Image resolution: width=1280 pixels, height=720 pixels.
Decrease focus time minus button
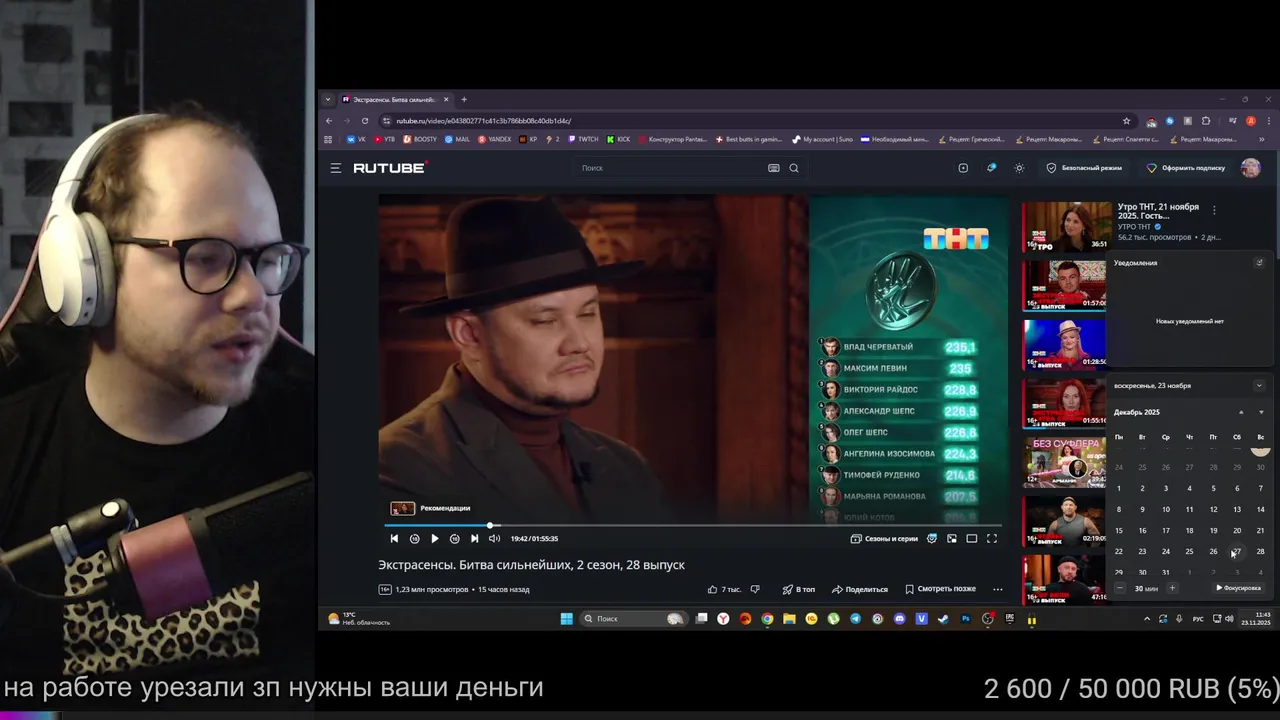pyautogui.click(x=1119, y=588)
